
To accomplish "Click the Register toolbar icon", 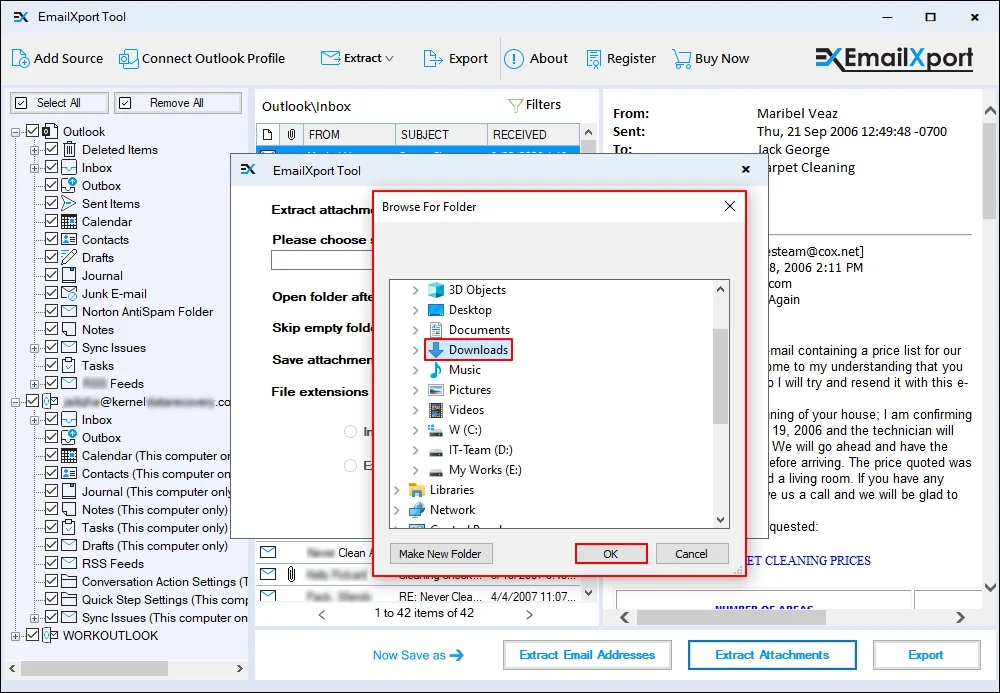I will point(595,58).
